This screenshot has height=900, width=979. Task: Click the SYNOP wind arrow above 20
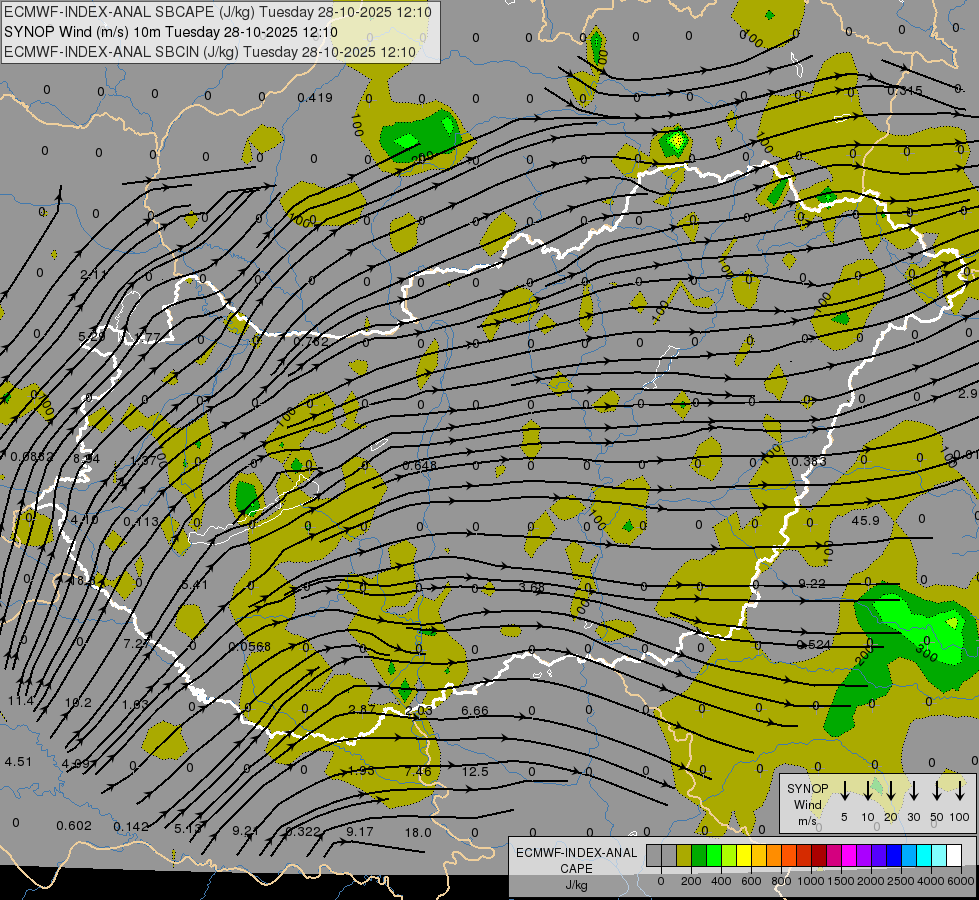coord(891,790)
